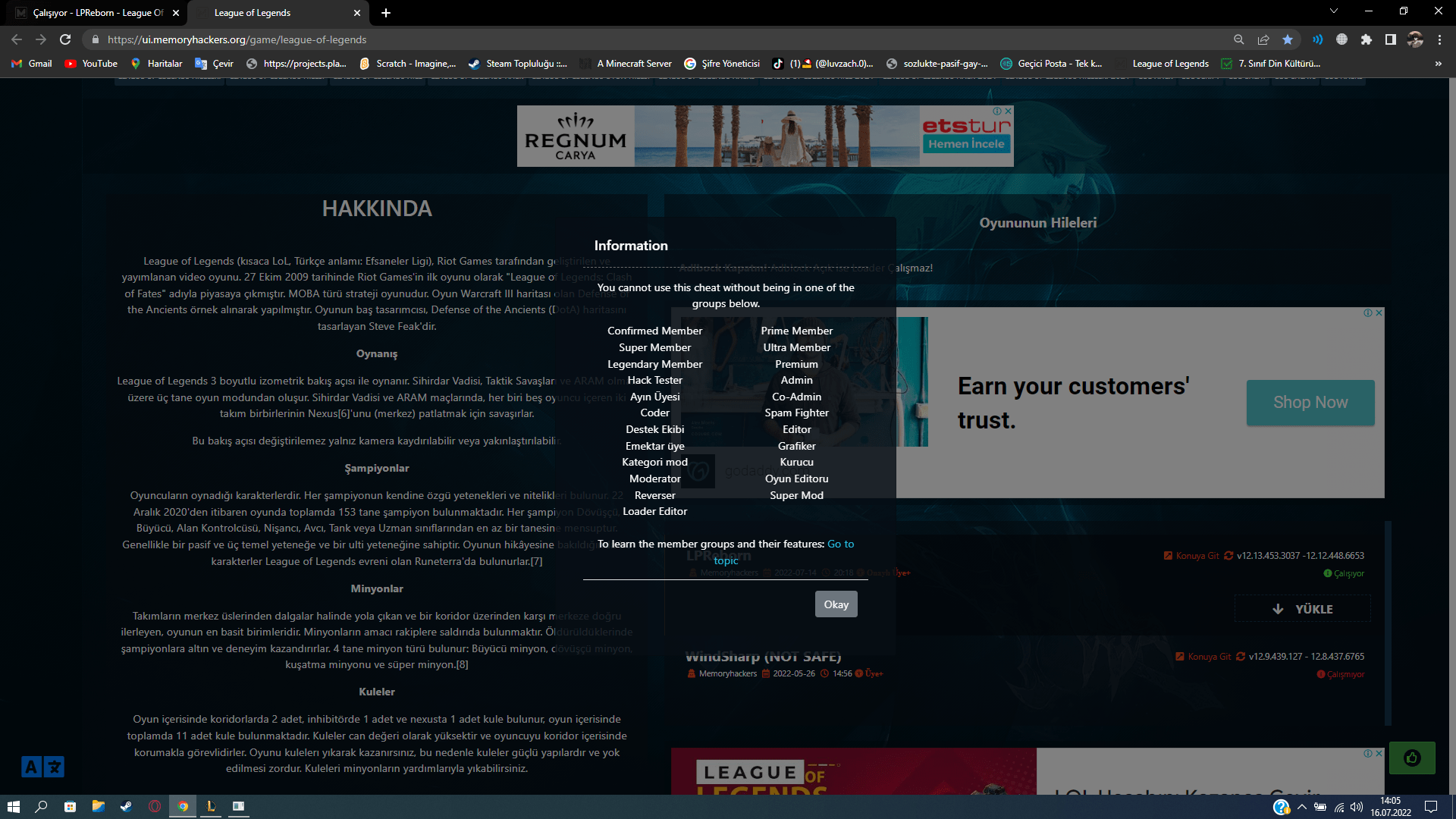Open the '7. Sınıf Din Kültürü' bookmark
The height and width of the screenshot is (819, 1456).
click(x=1270, y=64)
